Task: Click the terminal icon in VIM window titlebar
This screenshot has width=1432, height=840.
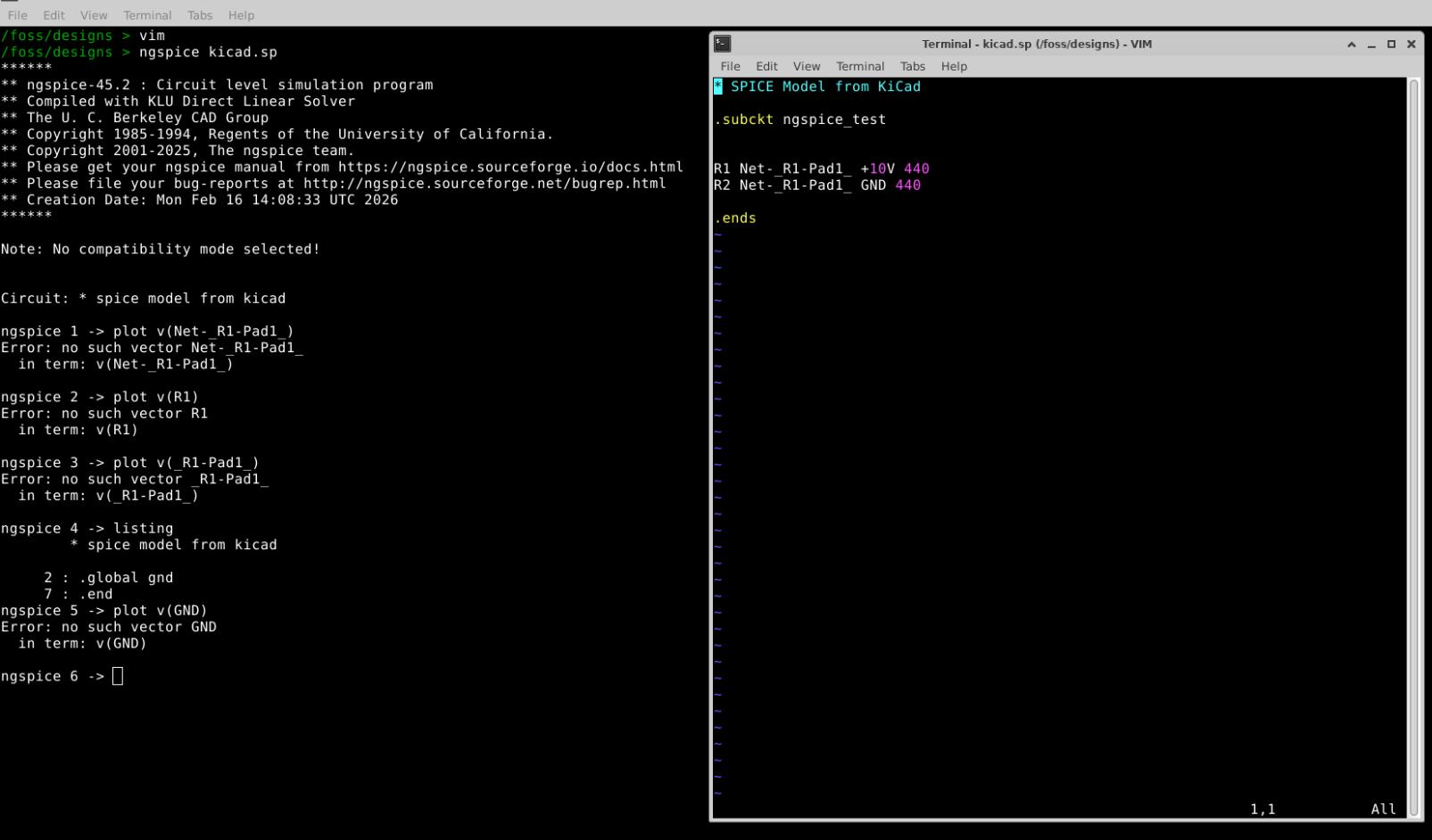Action: (723, 44)
